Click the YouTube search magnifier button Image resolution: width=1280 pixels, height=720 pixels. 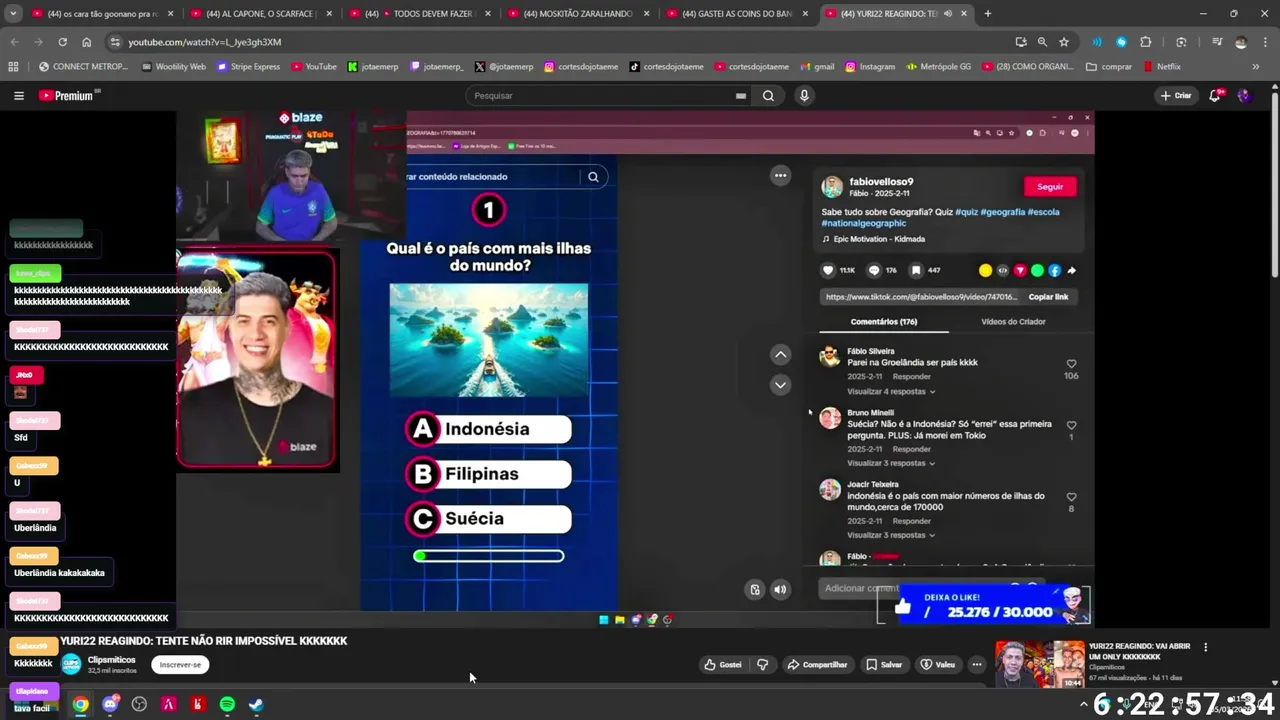(x=768, y=96)
